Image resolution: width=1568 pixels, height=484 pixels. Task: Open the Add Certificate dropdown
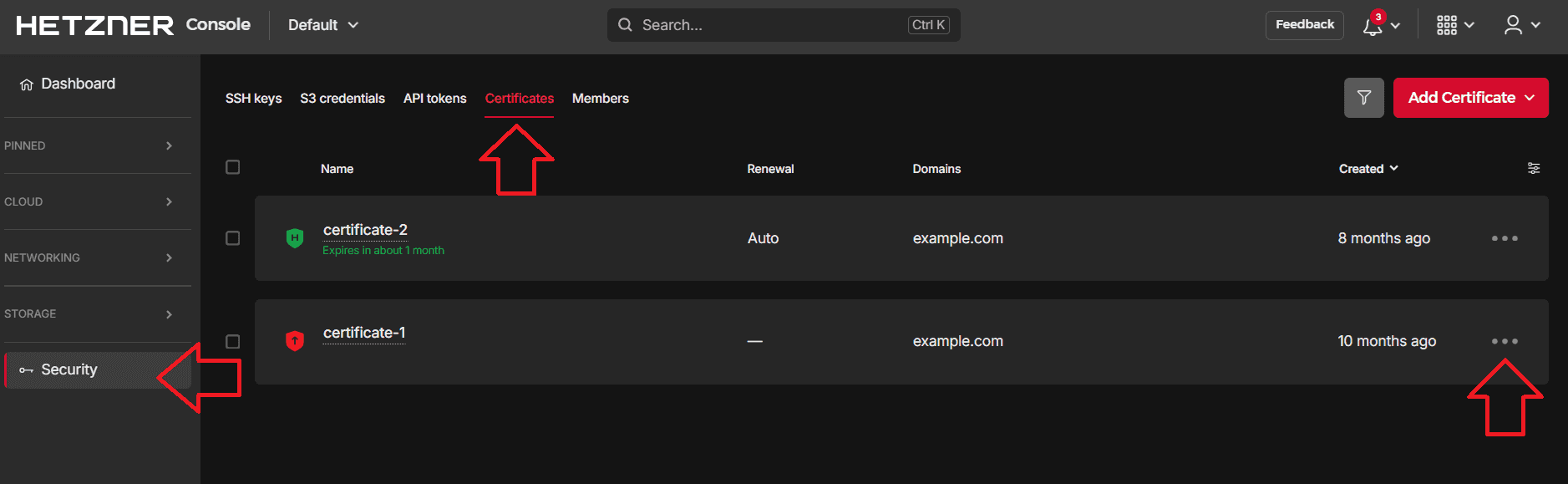point(1470,98)
